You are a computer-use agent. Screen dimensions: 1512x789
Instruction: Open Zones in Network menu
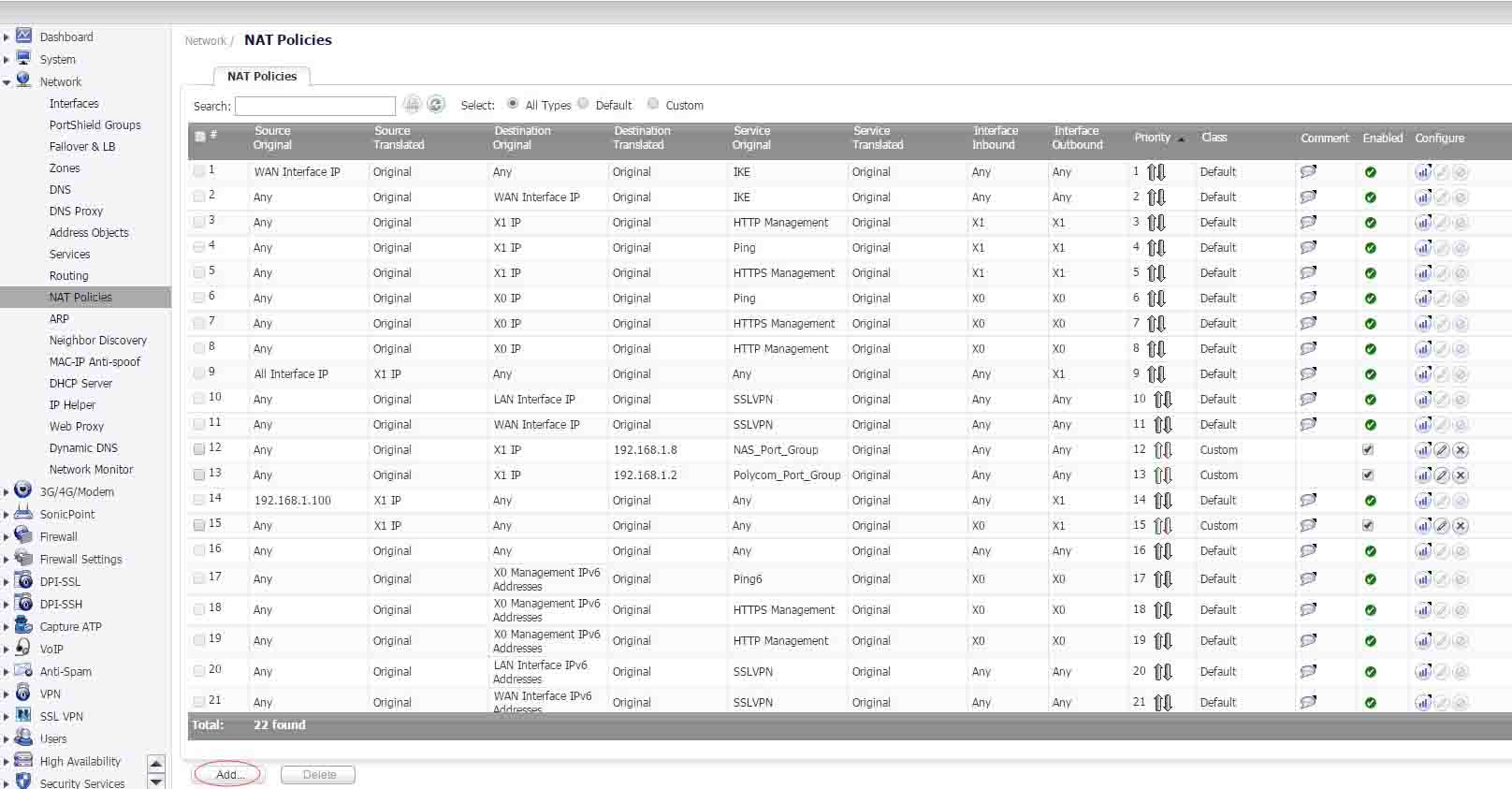click(x=65, y=168)
